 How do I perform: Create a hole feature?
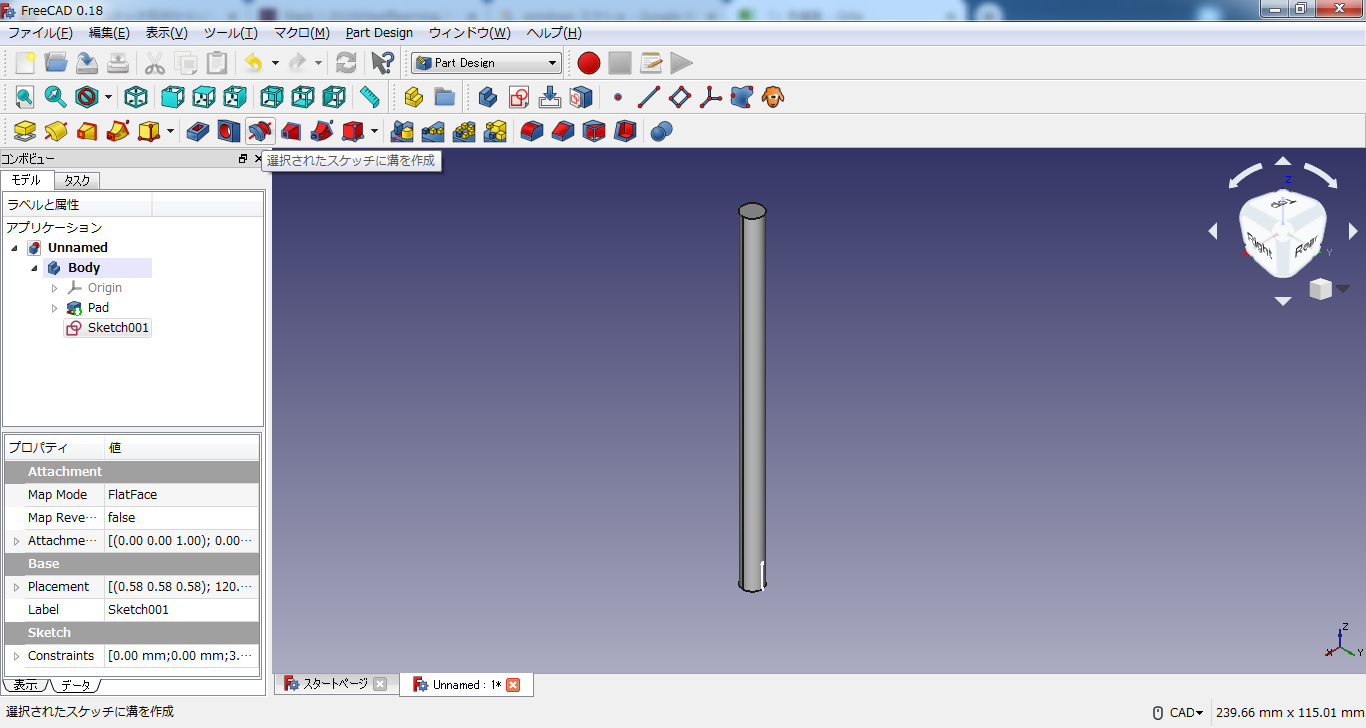point(229,131)
